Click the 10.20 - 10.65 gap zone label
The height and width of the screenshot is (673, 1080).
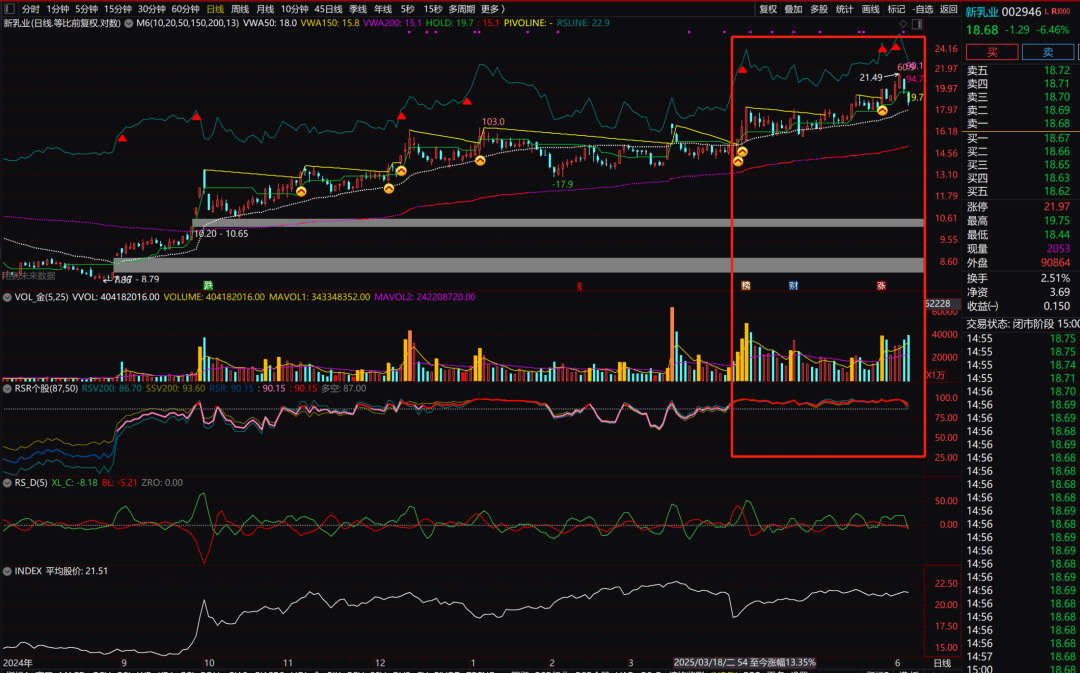[x=221, y=234]
